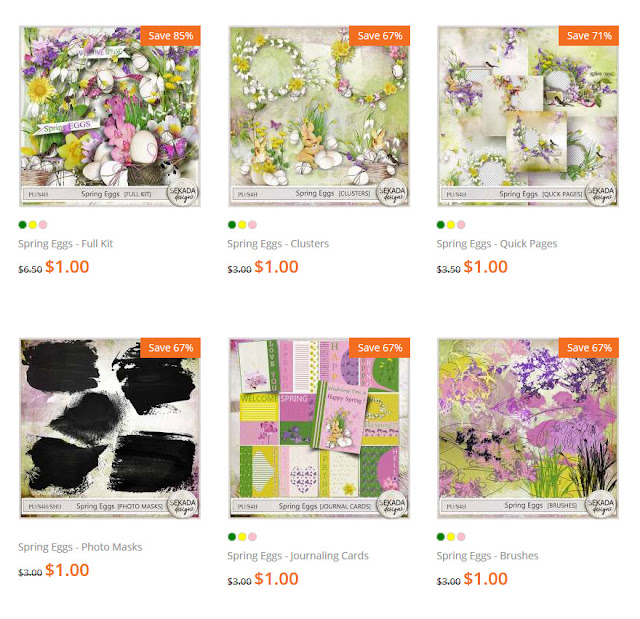
Task: Click the Spring Eggs - Clusters title
Action: coord(278,244)
